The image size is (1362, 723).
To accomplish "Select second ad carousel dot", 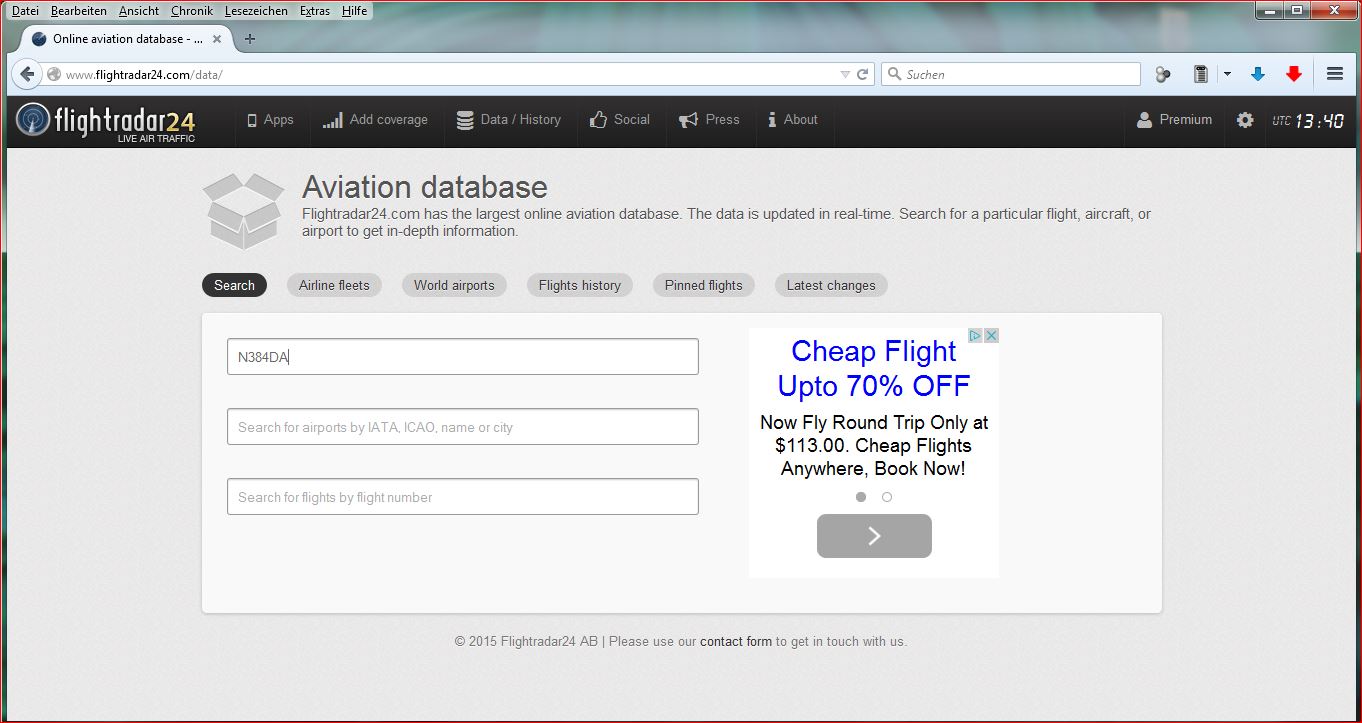I will (x=887, y=497).
